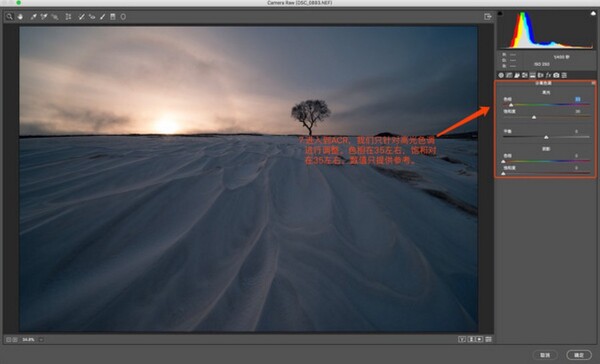This screenshot has height=364, width=600.
Task: Choose the Red Eye Removal tool
Action: (x=92, y=16)
